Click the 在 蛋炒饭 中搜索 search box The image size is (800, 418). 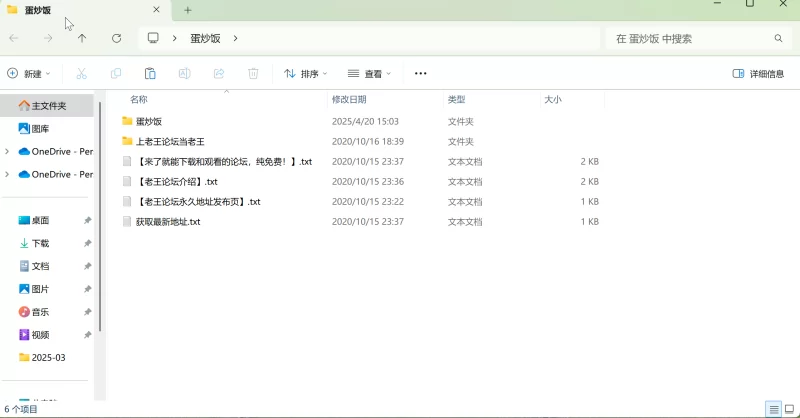(690, 38)
